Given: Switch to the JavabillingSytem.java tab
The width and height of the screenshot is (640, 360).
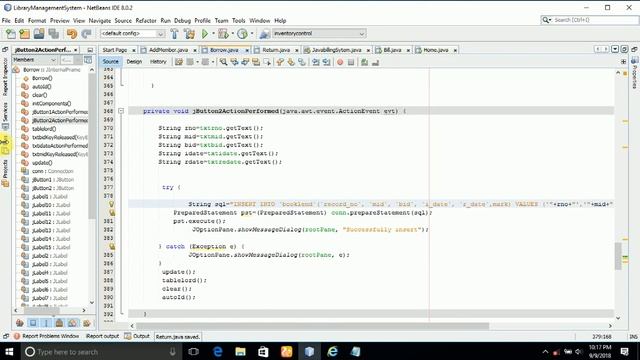Looking at the screenshot, I should pos(336,50).
